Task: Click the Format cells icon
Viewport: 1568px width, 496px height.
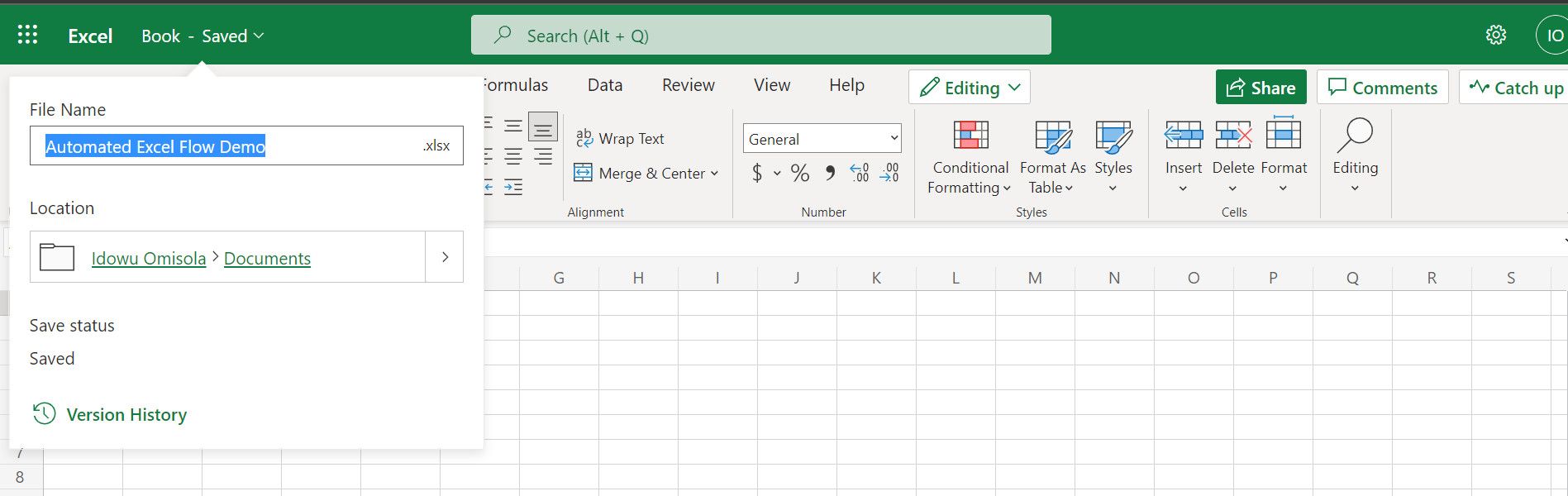Action: [1284, 133]
